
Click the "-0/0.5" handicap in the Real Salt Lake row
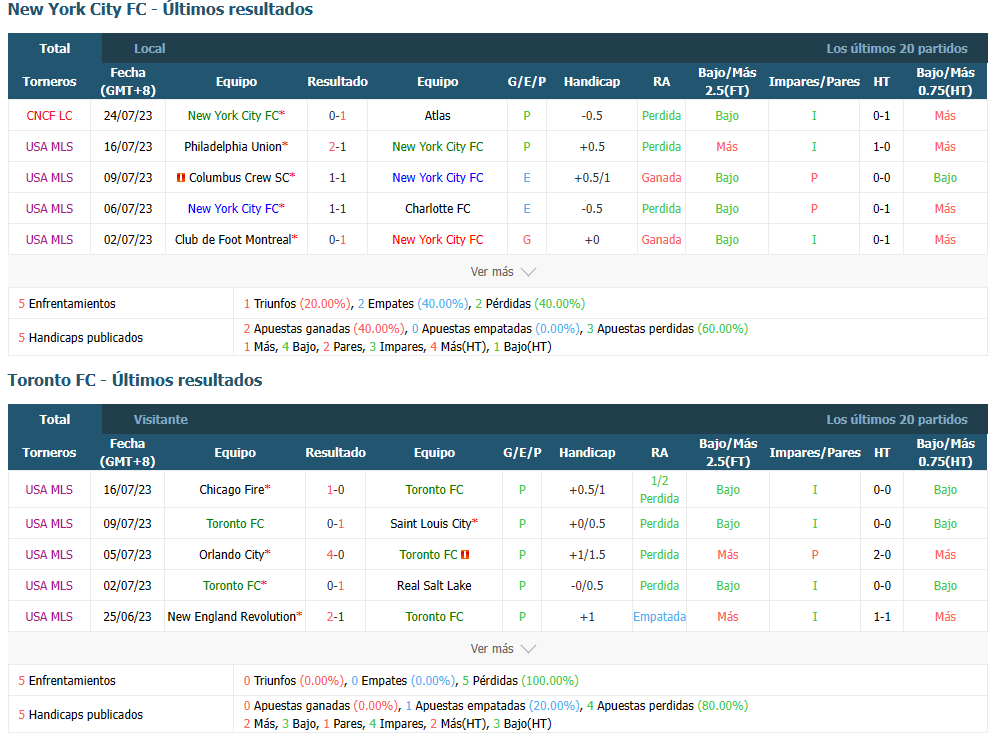587,586
